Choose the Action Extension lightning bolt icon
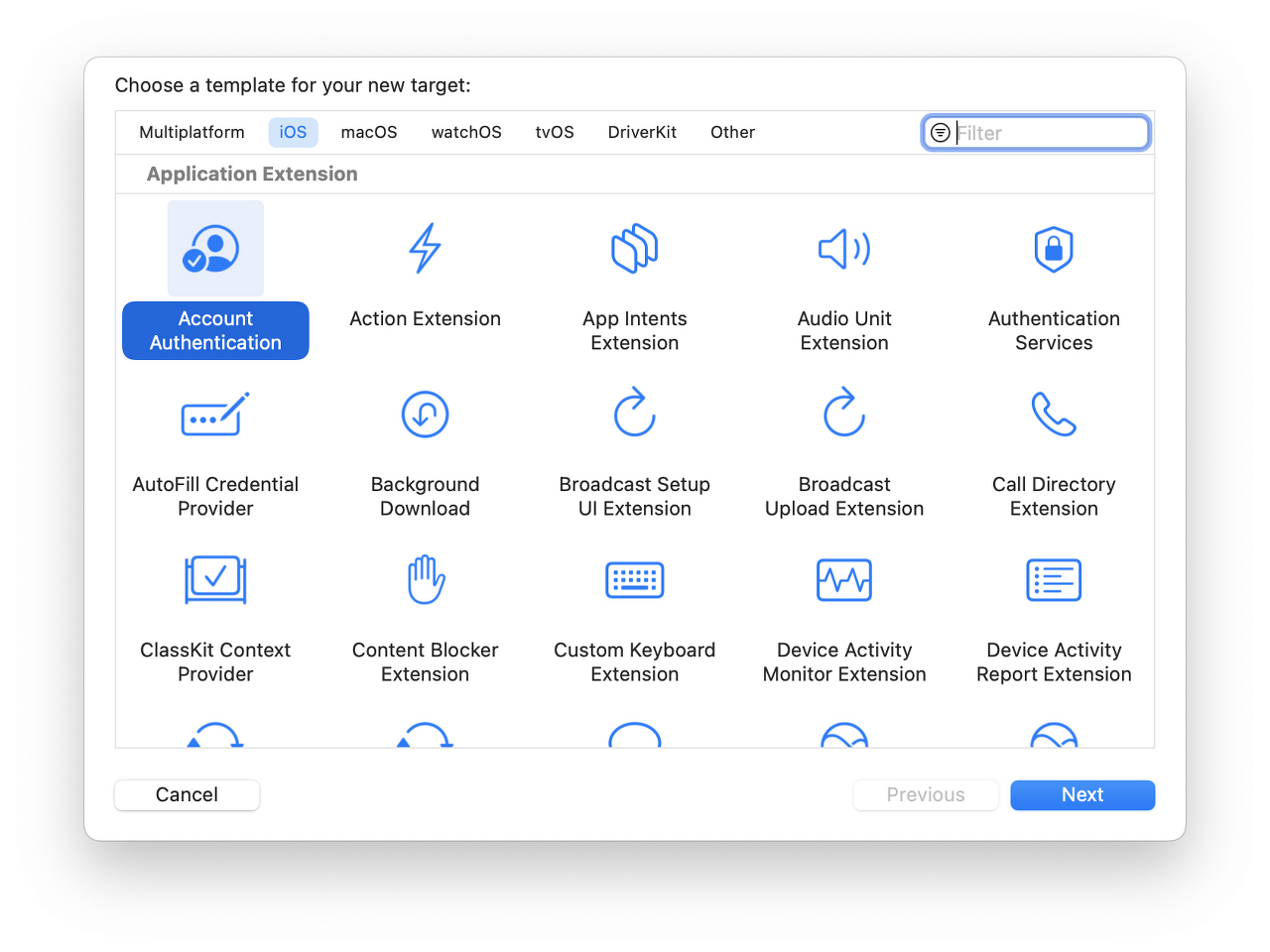1270x952 pixels. (426, 248)
